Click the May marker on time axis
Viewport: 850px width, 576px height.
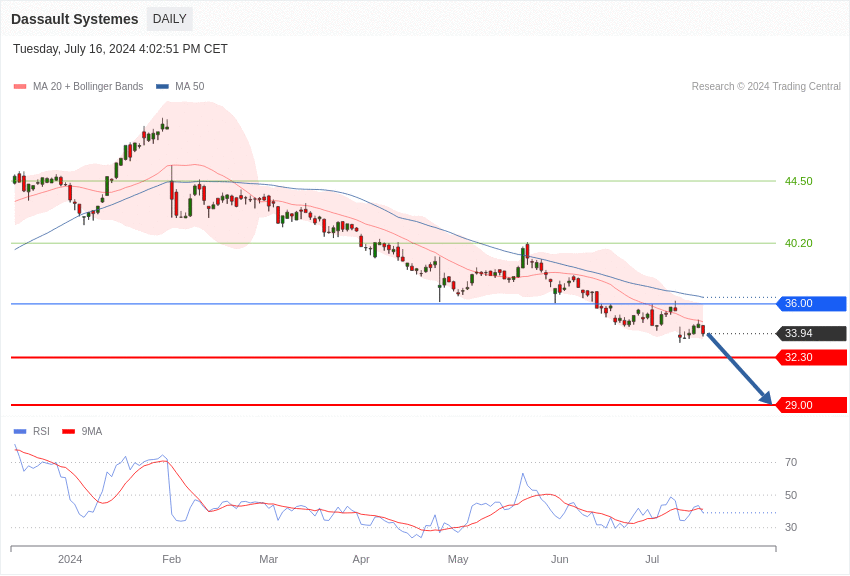click(458, 559)
